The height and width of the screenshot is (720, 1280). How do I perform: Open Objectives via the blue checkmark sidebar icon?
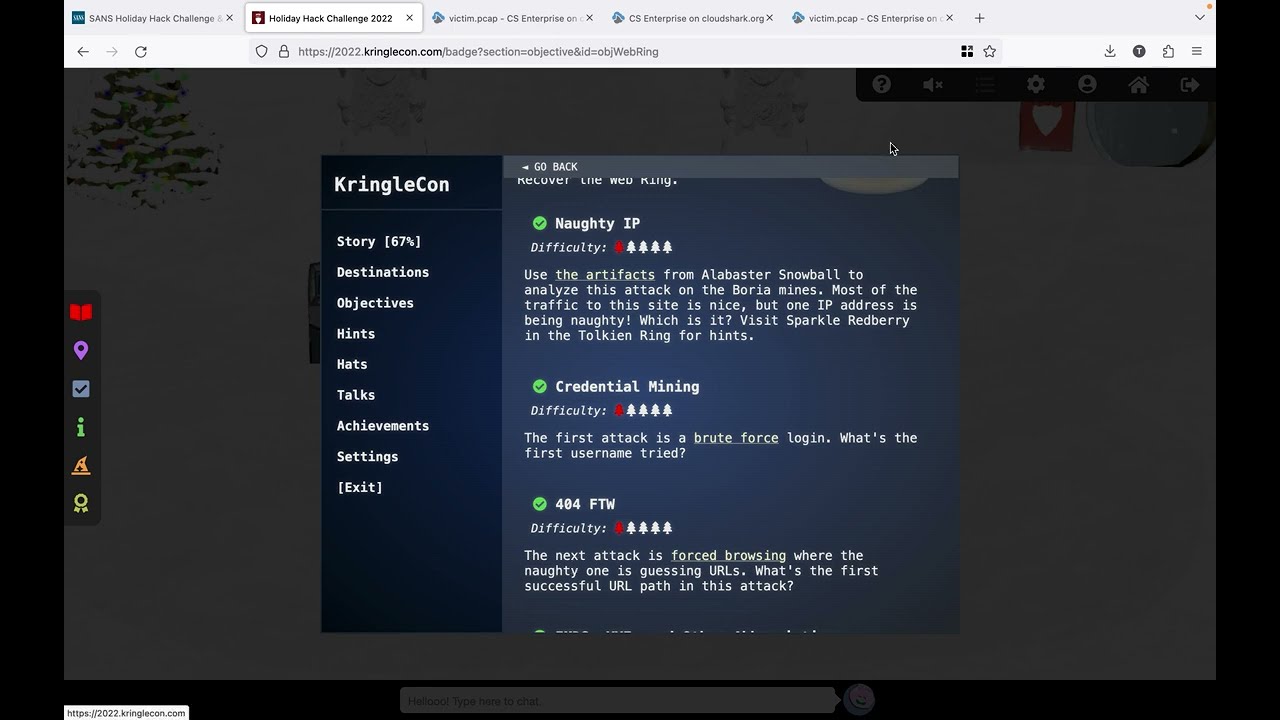point(81,389)
